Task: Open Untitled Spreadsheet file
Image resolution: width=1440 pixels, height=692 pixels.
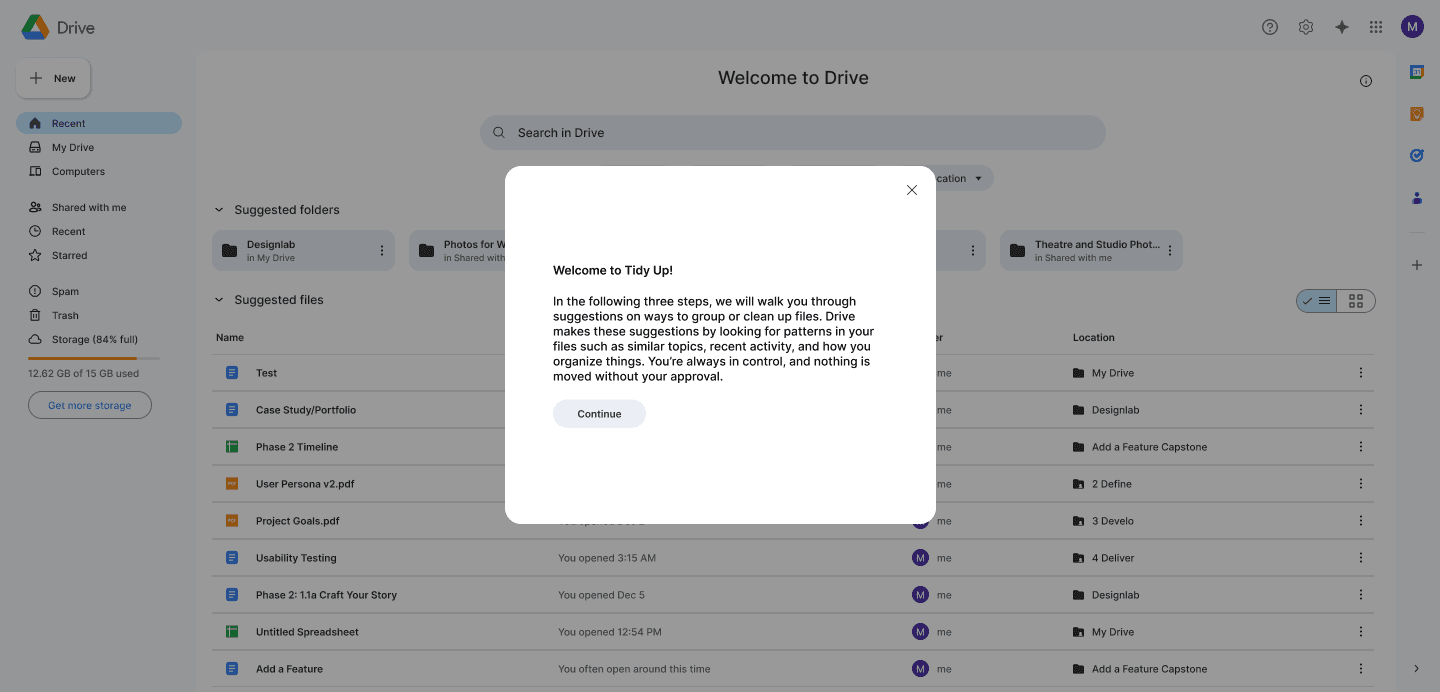Action: click(307, 632)
